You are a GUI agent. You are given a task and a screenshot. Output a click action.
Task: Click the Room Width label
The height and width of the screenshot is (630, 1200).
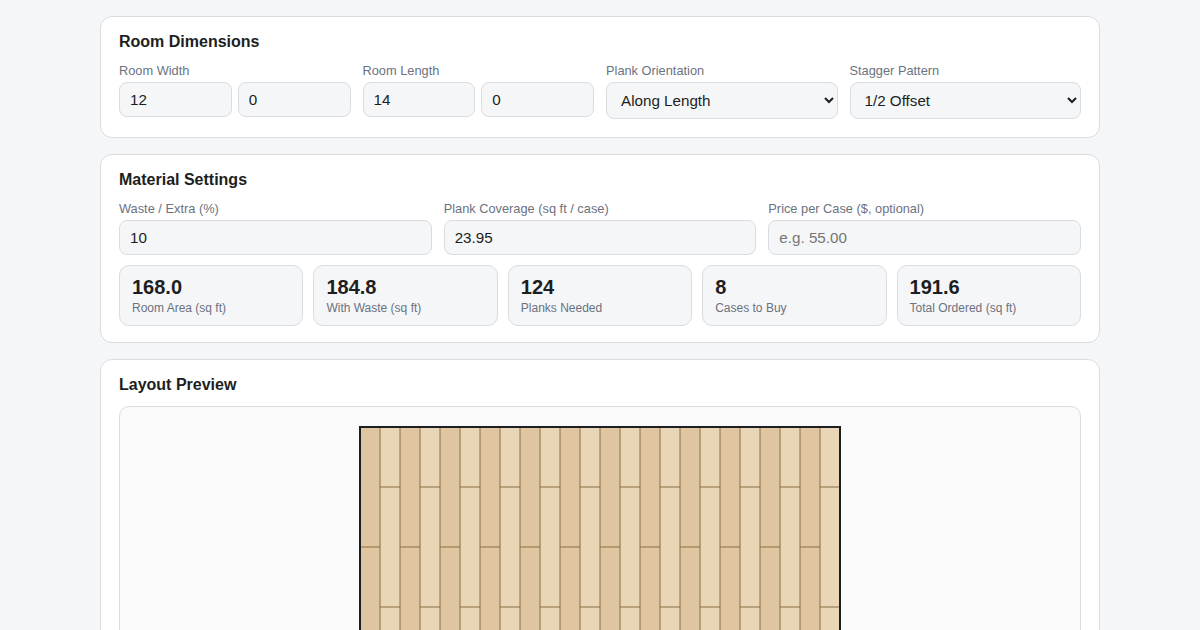[x=154, y=71]
